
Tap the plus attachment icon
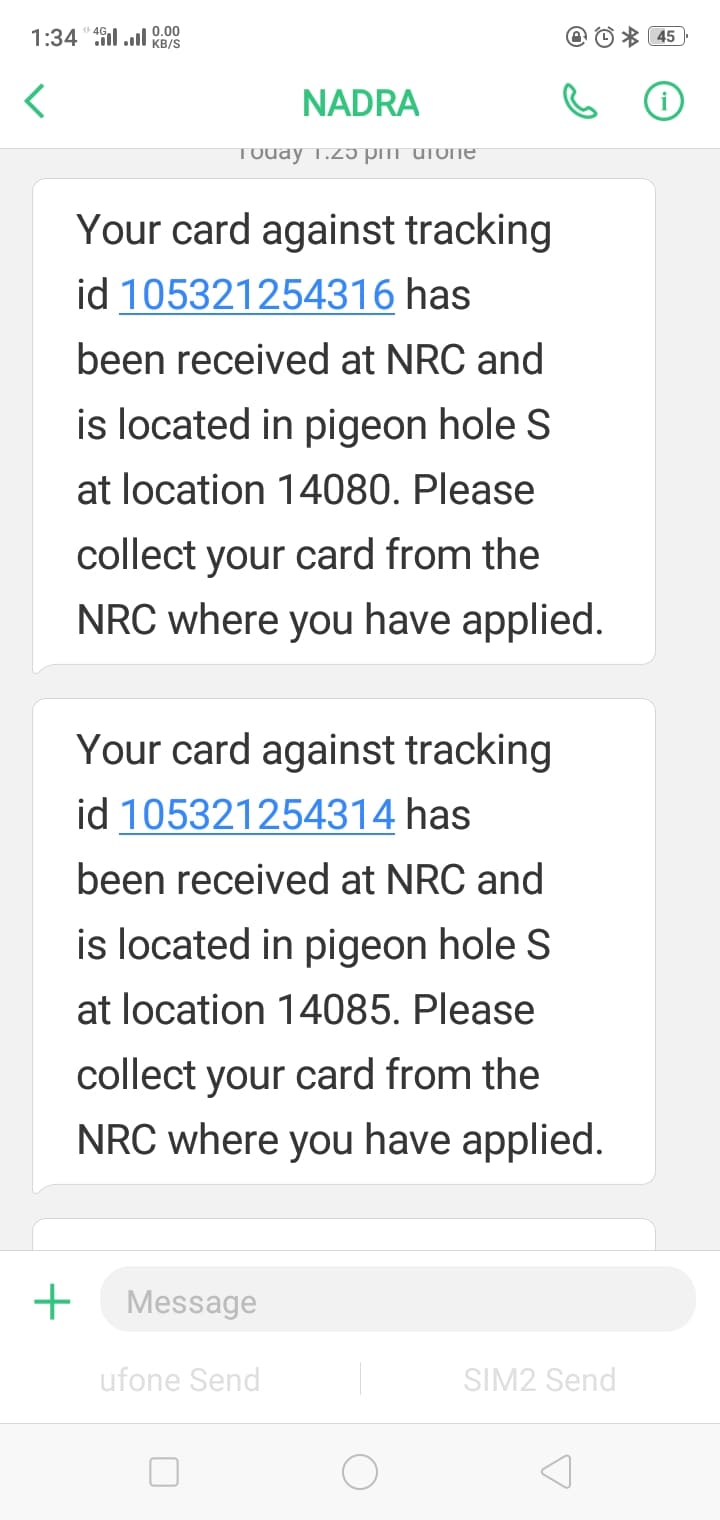(52, 1301)
